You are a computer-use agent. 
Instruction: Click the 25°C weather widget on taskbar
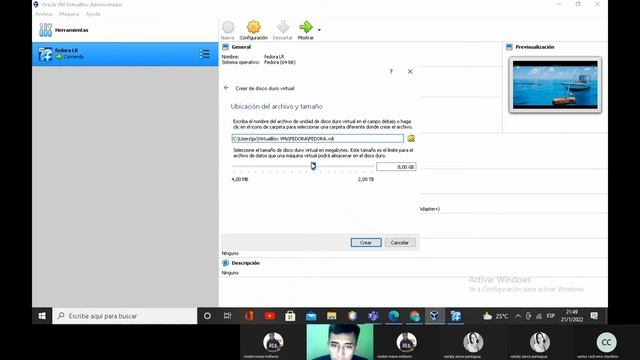[496, 316]
